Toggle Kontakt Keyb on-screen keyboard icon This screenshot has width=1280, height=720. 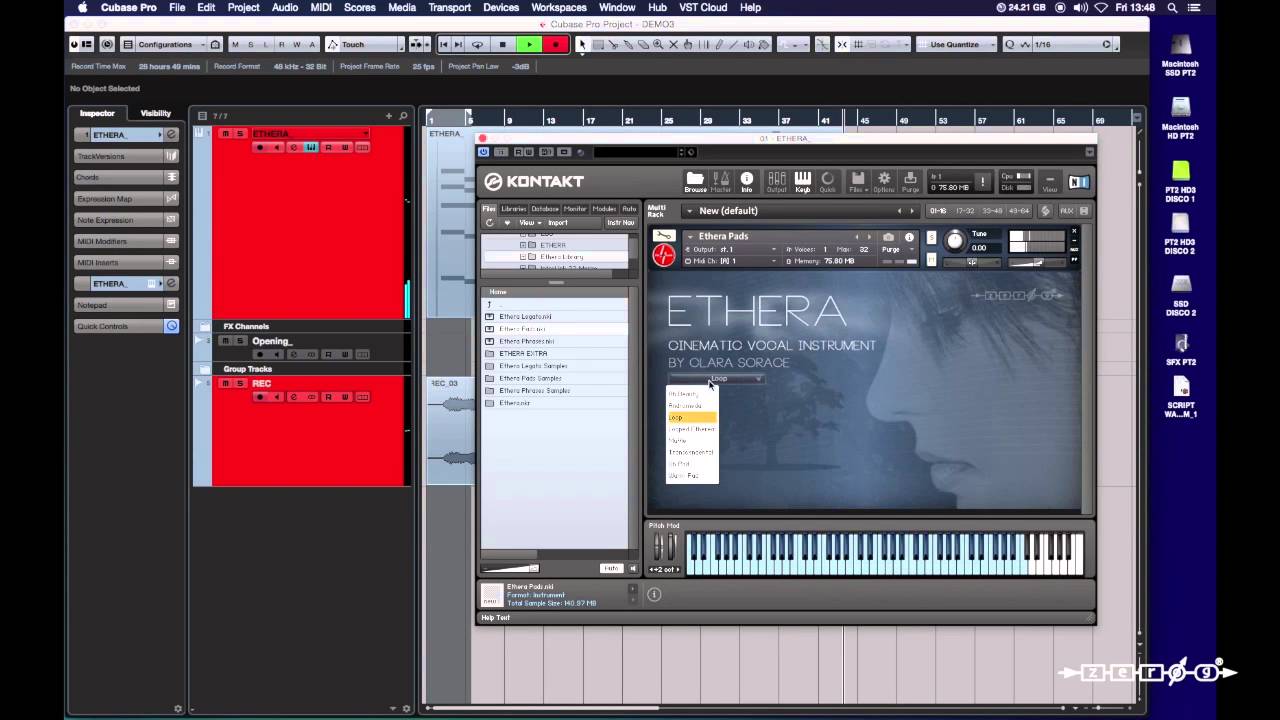click(803, 181)
